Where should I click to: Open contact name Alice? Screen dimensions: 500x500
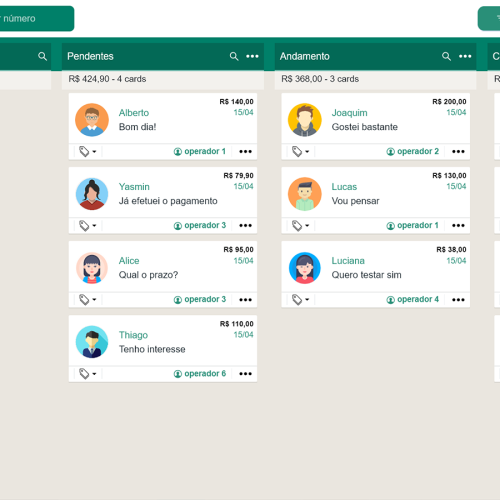129,261
